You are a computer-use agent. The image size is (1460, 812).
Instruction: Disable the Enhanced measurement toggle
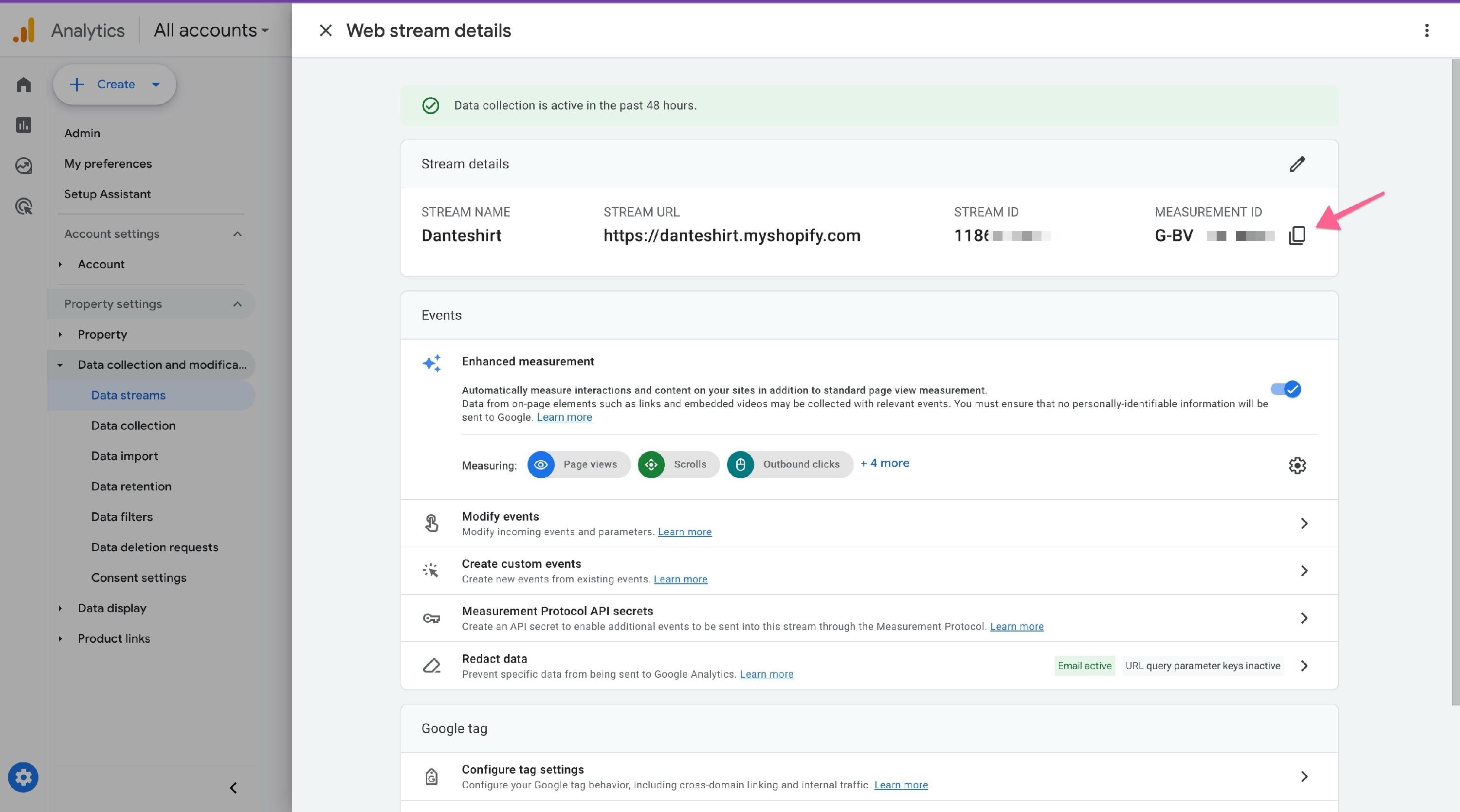(1285, 389)
